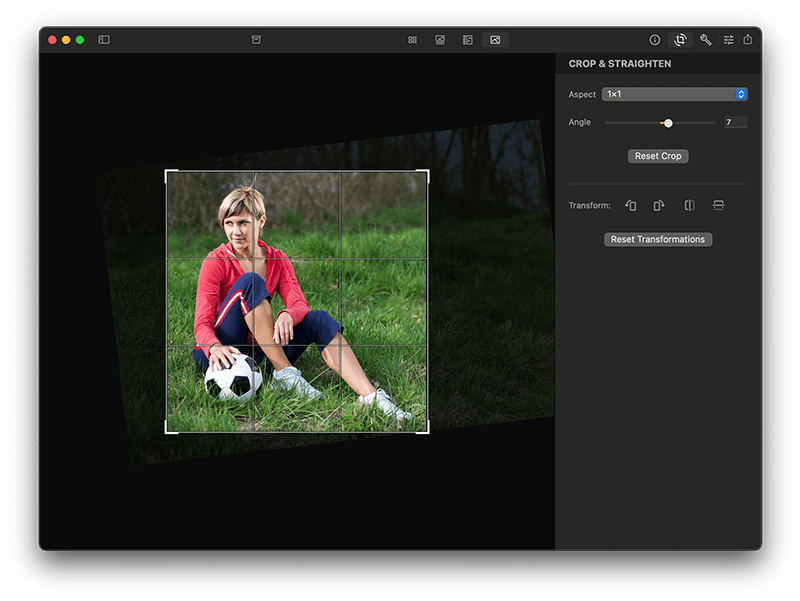Viewport: 800px width, 601px height.
Task: Select the rotate left transform icon
Action: [631, 205]
